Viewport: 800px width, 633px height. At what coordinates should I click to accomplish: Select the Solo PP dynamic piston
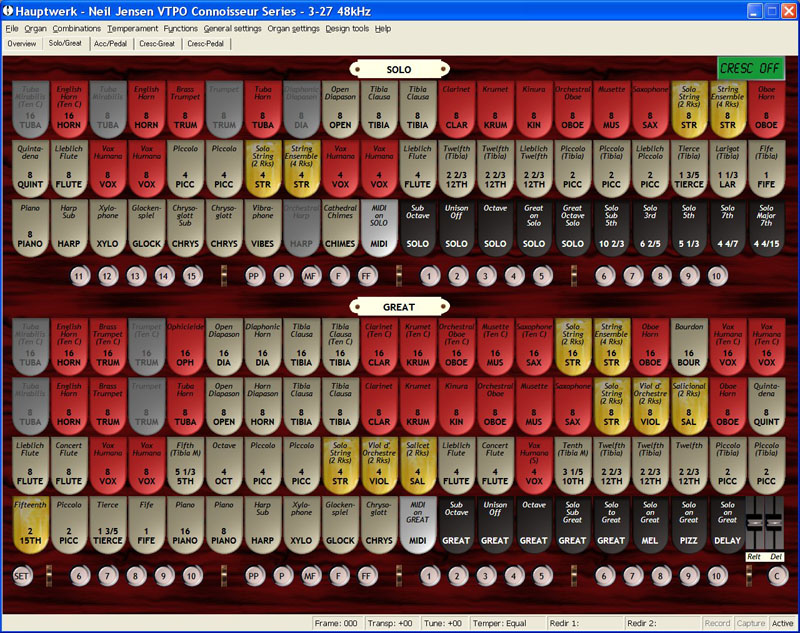(254, 276)
